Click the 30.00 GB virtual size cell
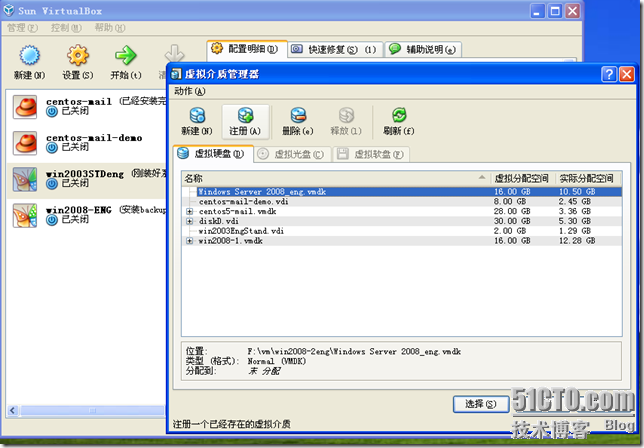 512,221
